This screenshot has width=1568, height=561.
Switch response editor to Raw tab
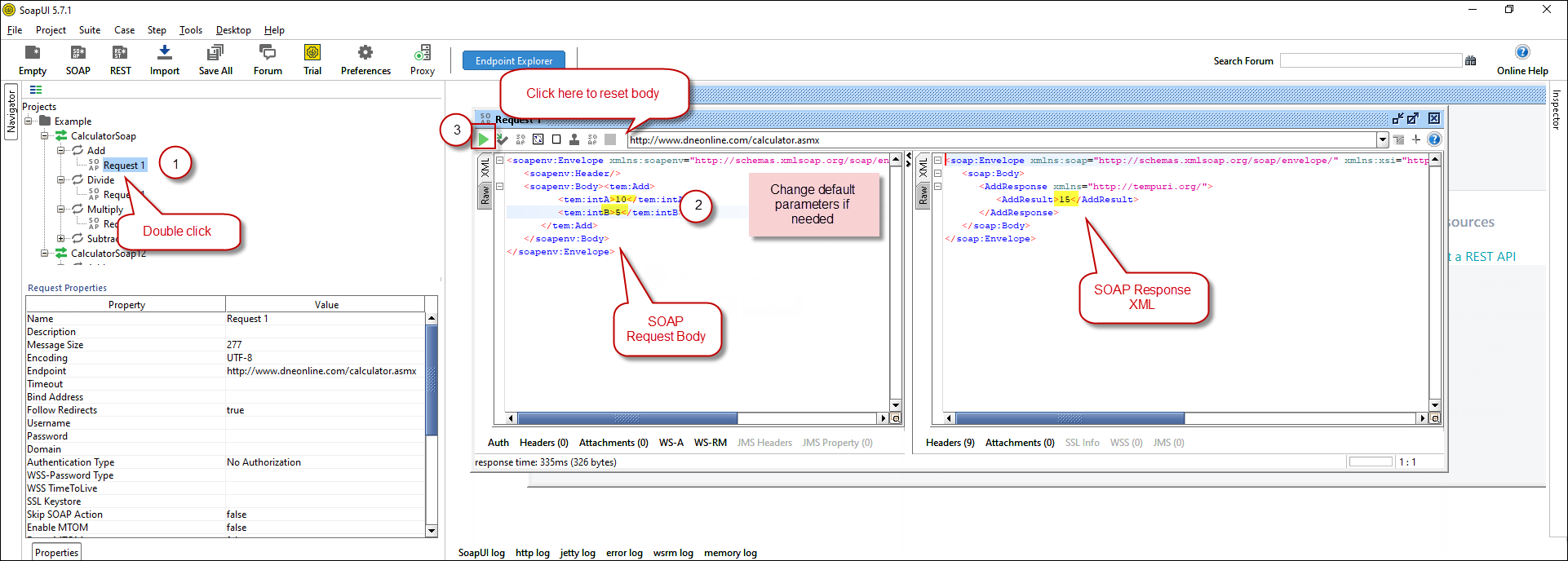pyautogui.click(x=923, y=196)
